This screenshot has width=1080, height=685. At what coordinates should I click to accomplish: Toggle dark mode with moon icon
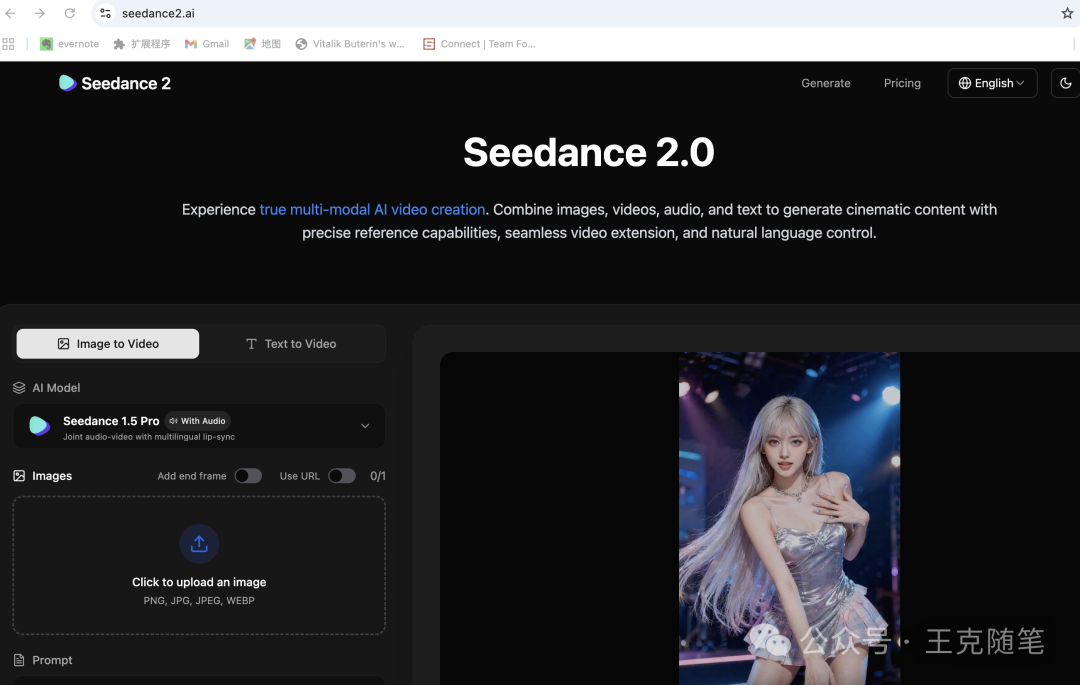click(1065, 83)
